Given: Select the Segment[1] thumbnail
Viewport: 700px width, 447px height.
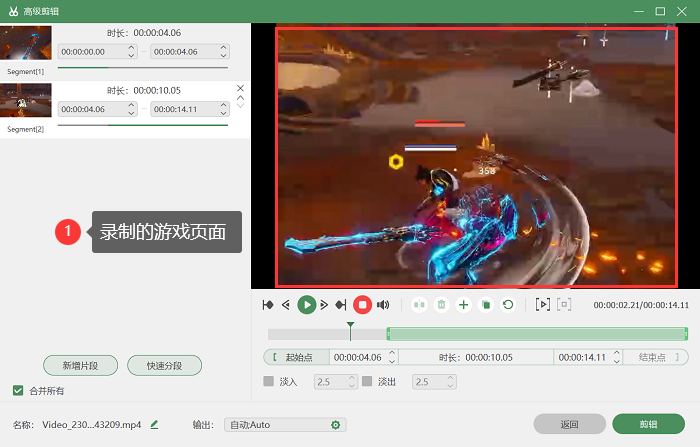Looking at the screenshot, I should pos(26,43).
